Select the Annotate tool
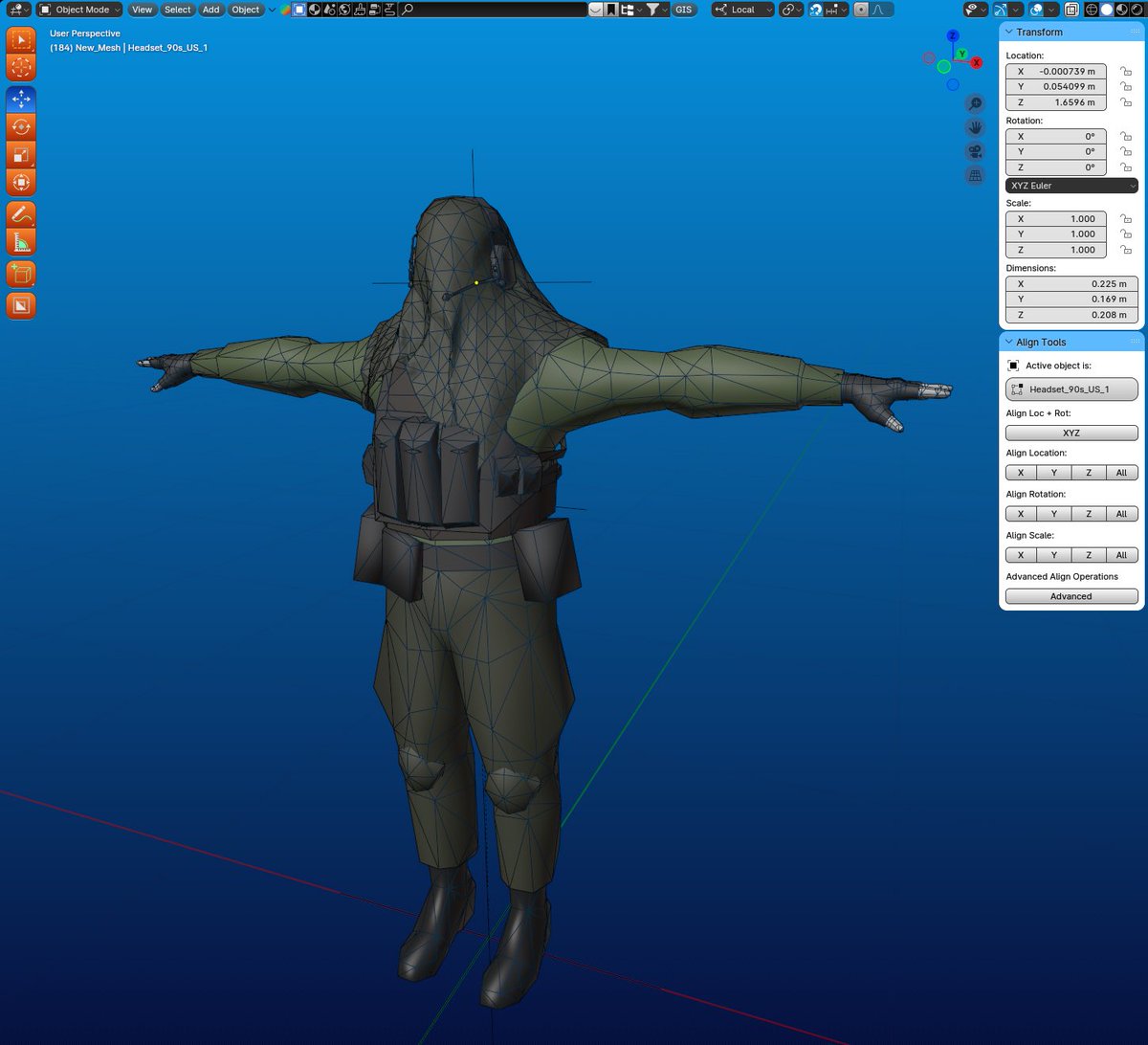This screenshot has width=1148, height=1045. 21,213
